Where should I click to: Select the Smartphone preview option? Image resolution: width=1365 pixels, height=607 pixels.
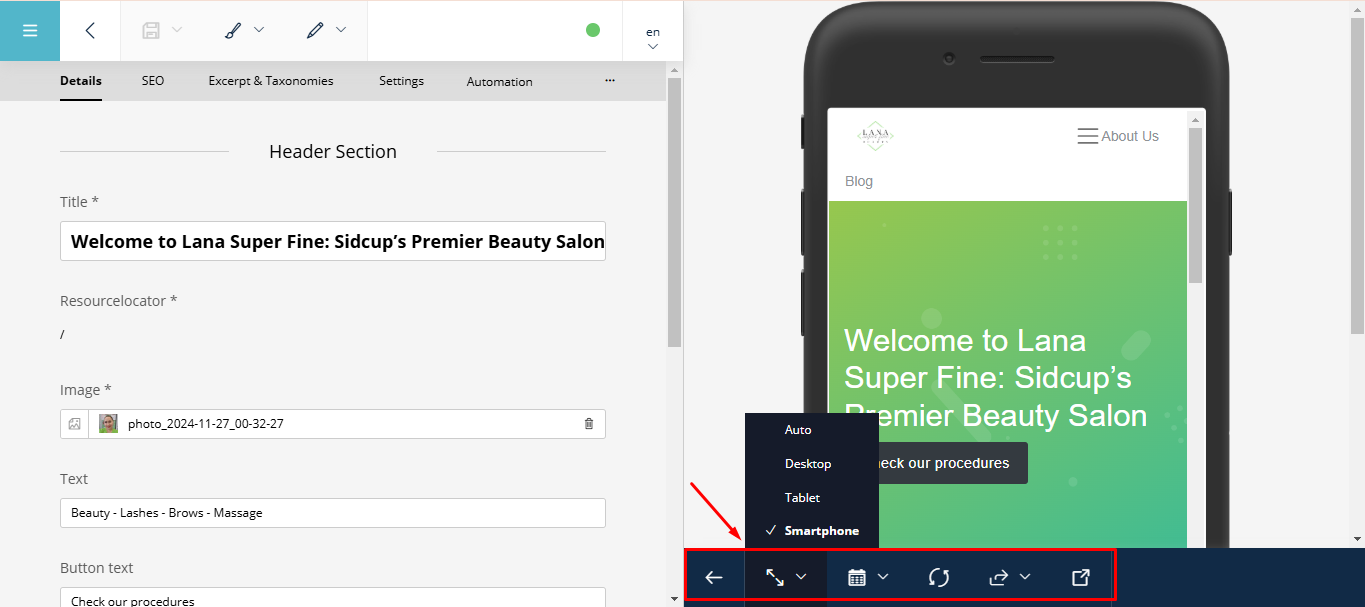click(821, 531)
